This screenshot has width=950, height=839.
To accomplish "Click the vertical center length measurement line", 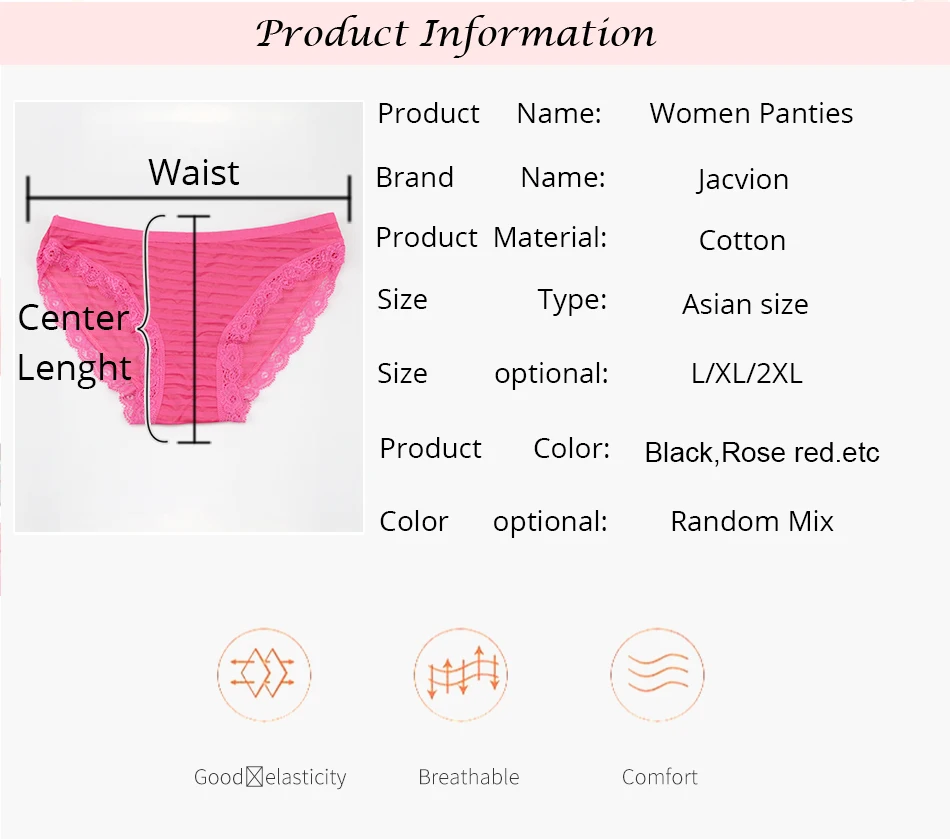I will coord(194,329).
